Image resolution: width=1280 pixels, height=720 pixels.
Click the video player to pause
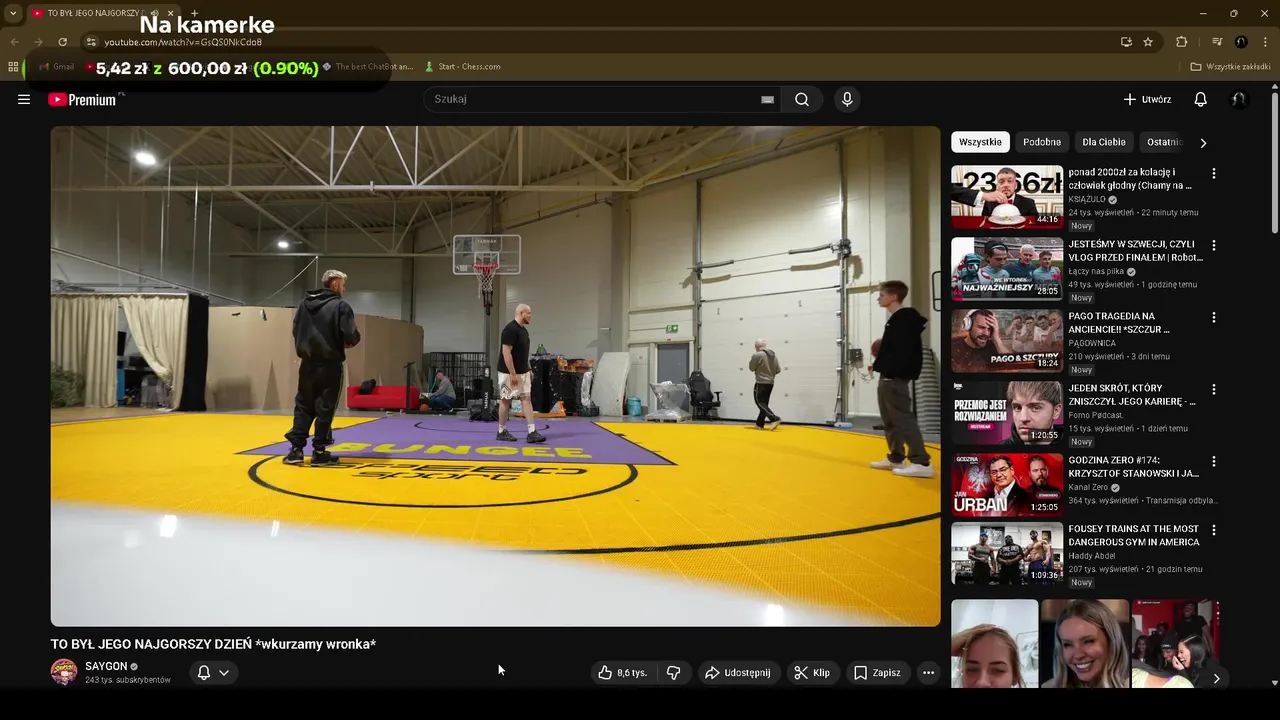click(x=495, y=376)
